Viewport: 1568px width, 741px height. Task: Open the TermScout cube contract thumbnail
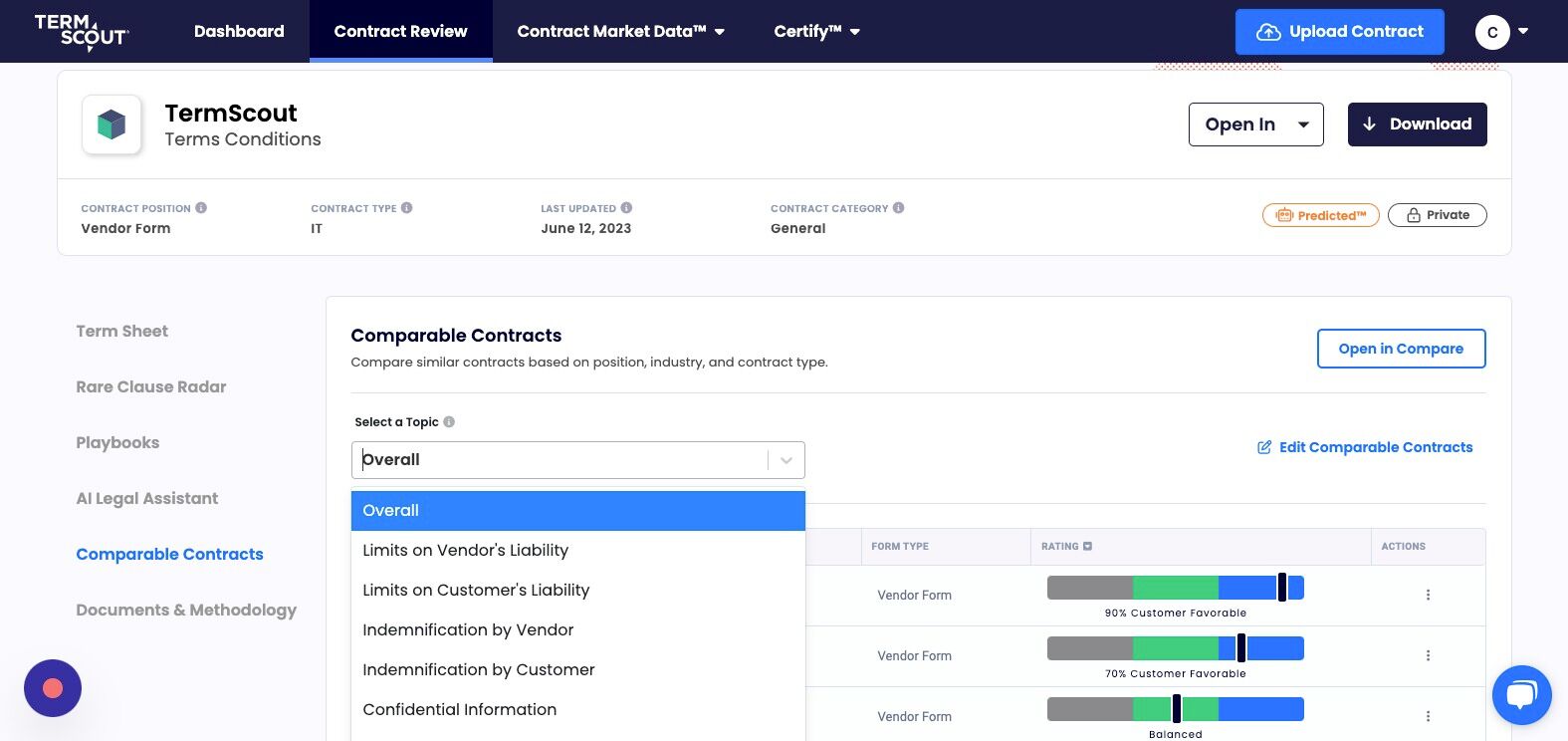click(112, 124)
